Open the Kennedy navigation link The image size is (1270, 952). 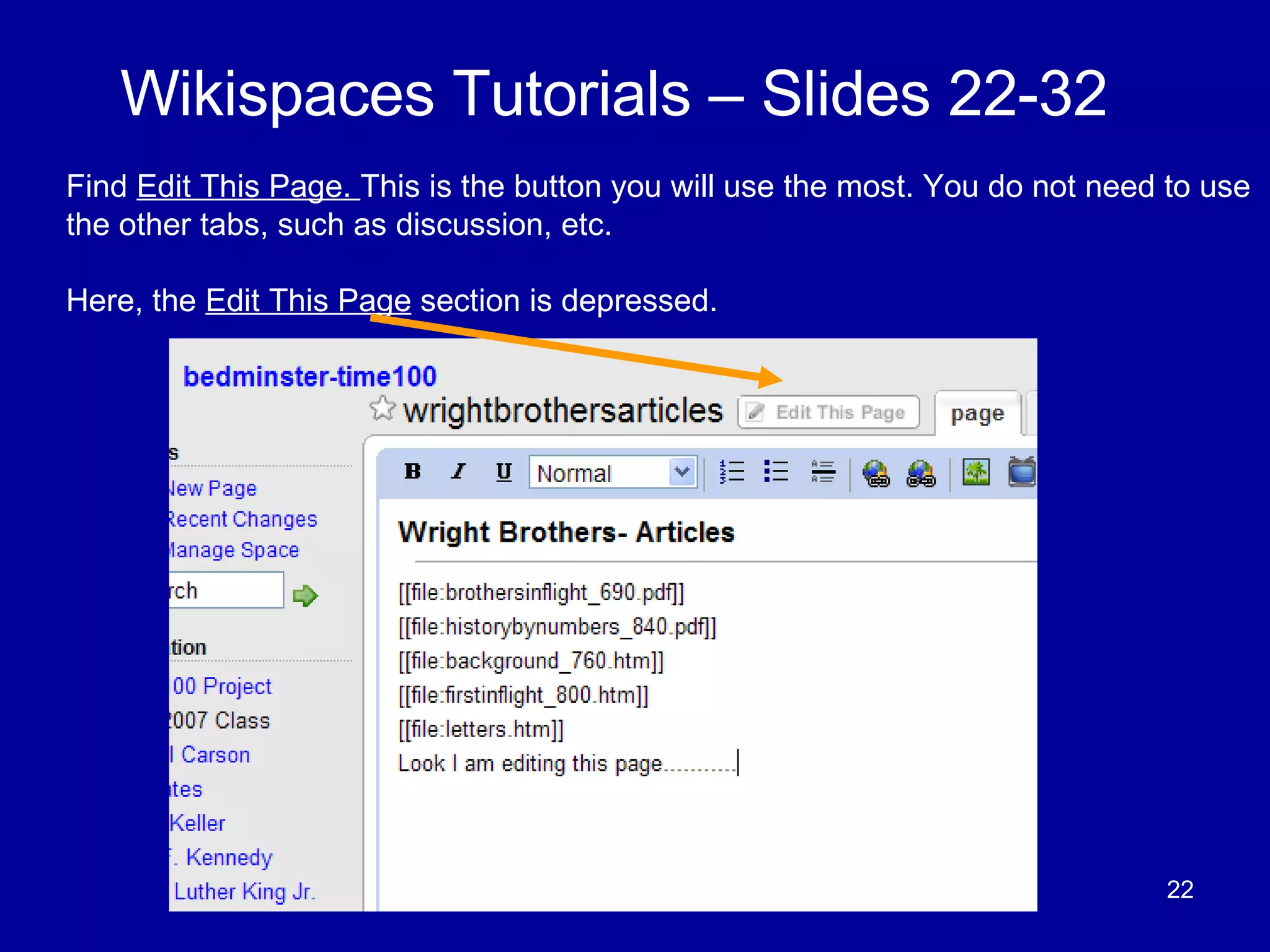click(x=221, y=858)
